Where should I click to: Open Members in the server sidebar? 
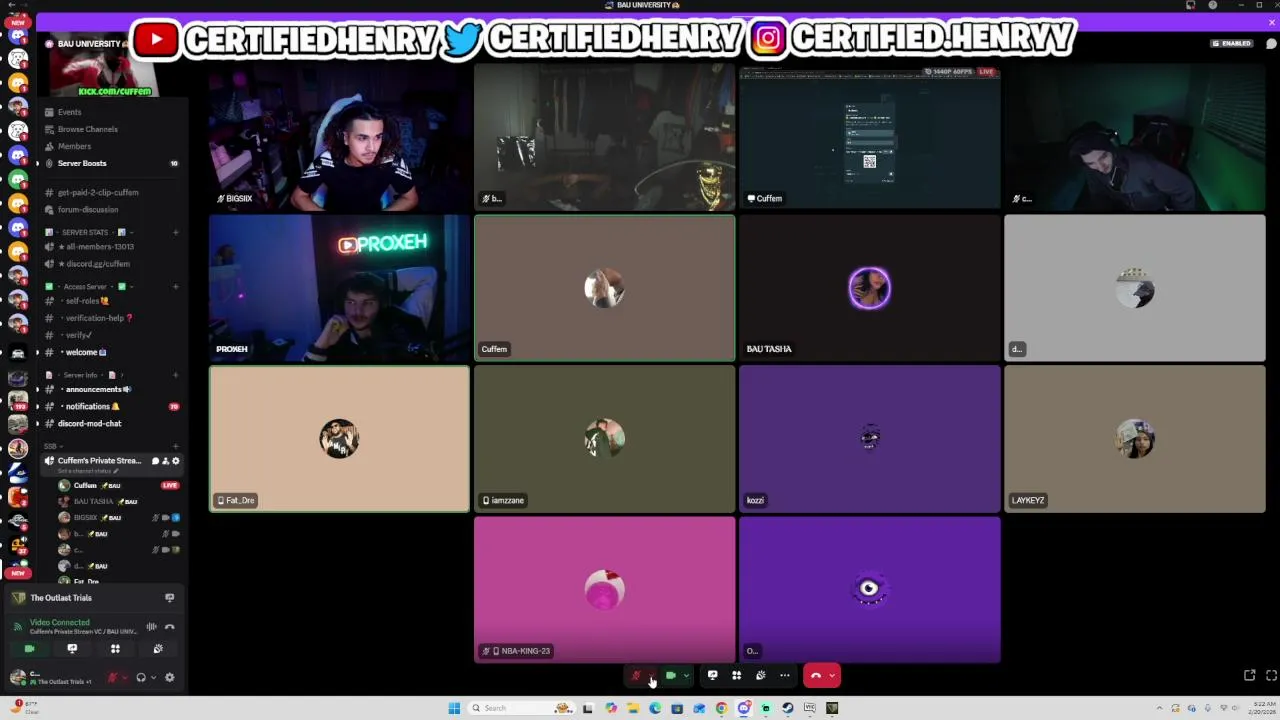click(74, 146)
